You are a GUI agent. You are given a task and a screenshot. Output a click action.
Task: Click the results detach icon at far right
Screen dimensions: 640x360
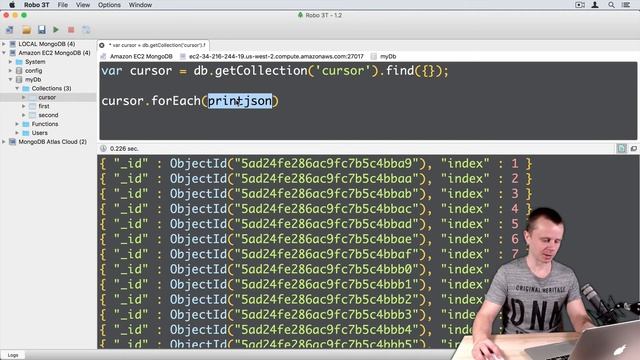633,149
